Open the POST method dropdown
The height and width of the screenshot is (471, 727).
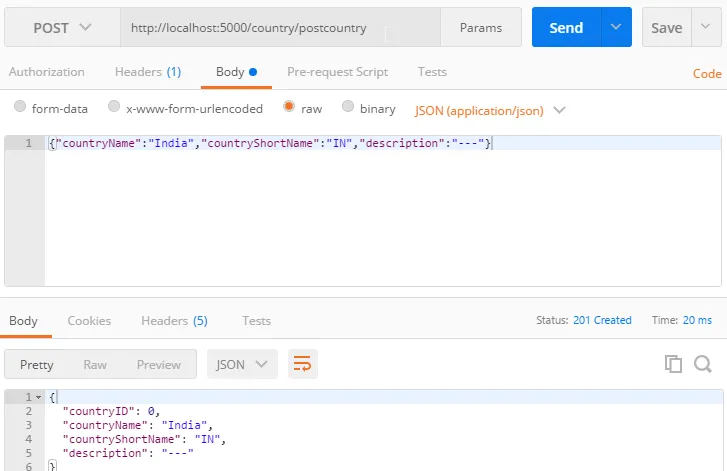[x=62, y=28]
